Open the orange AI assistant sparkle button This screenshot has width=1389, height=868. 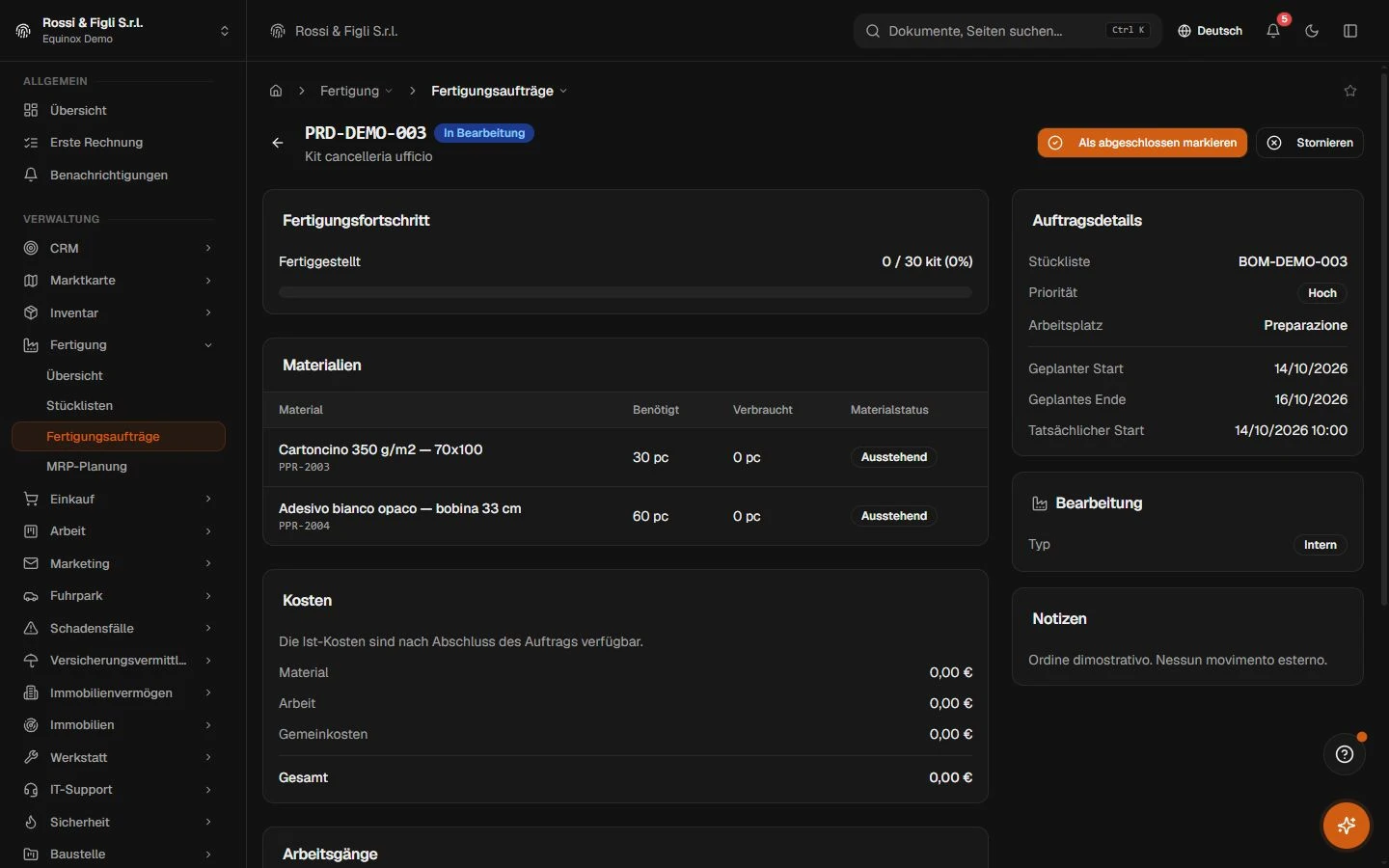pos(1347,826)
